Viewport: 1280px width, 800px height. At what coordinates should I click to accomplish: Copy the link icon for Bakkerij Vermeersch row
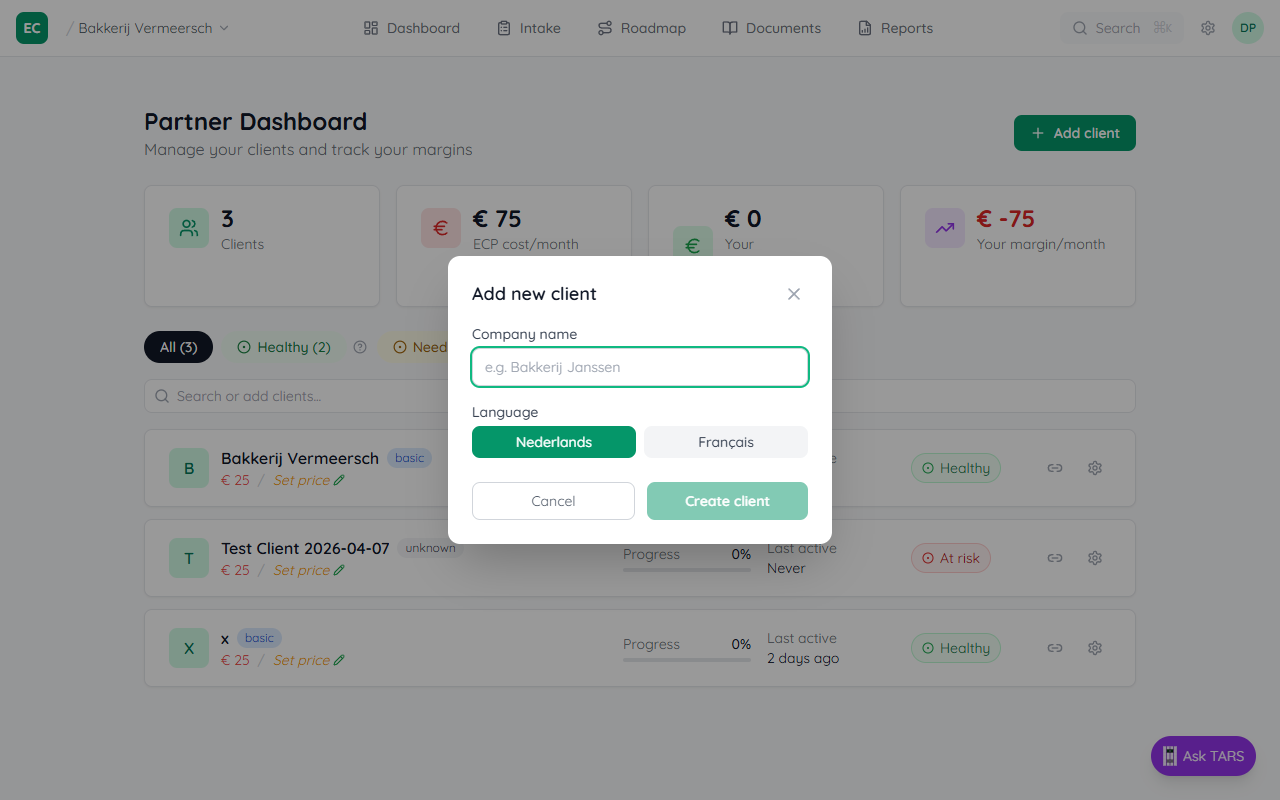tap(1054, 467)
